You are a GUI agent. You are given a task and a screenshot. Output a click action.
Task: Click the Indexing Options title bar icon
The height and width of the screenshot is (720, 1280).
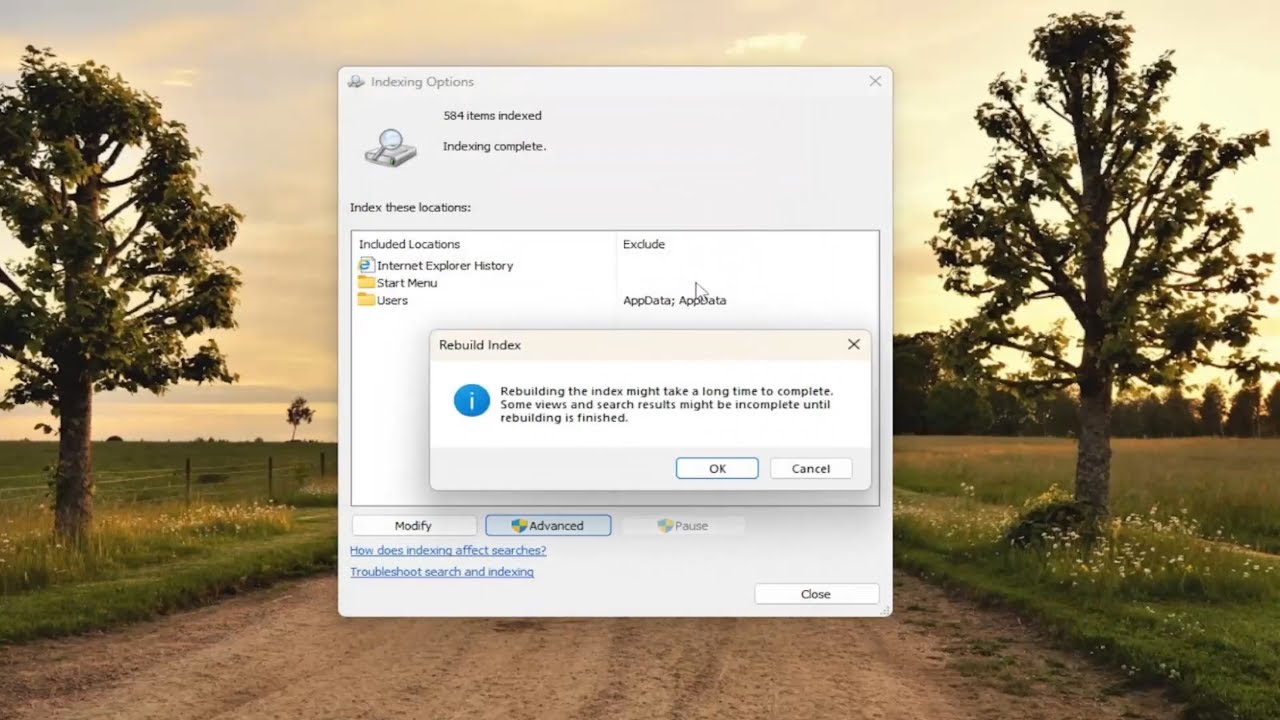tap(356, 82)
